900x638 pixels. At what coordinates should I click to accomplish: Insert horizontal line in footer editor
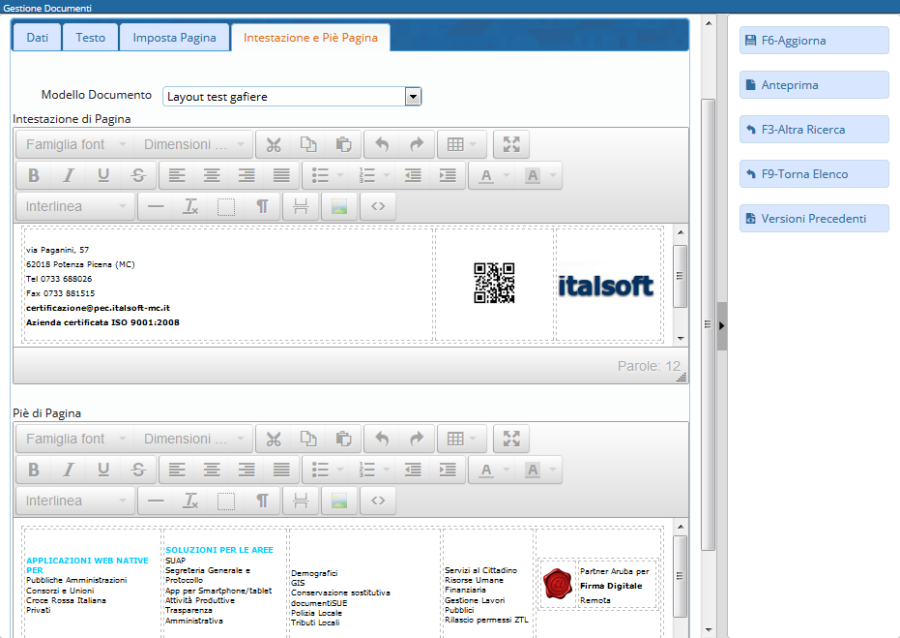pyautogui.click(x=155, y=500)
